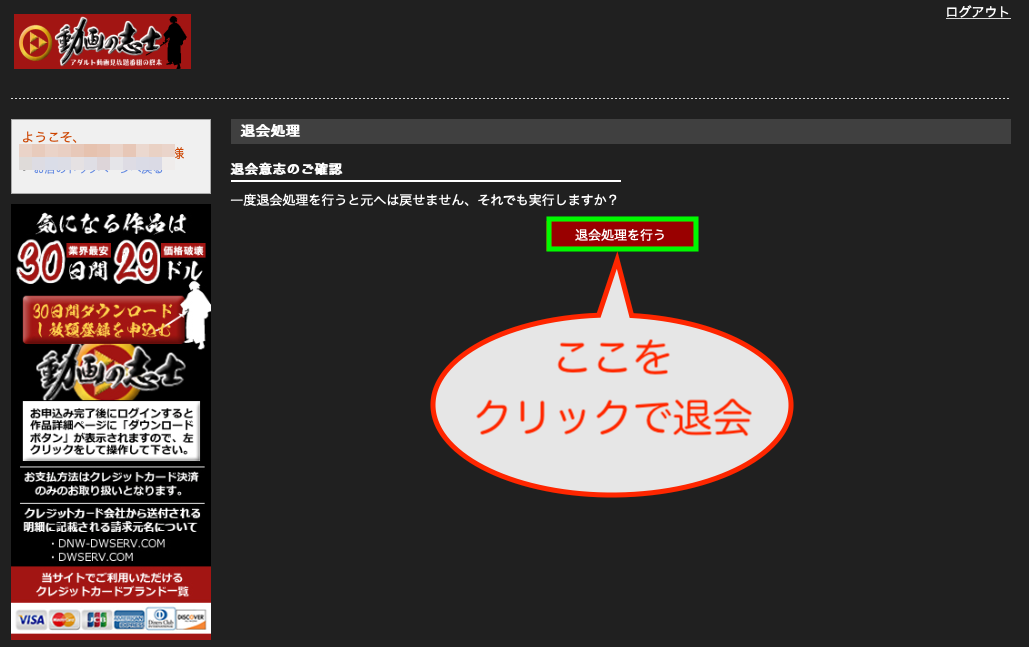
Task: Click the site logo in the header
Action: coord(102,42)
